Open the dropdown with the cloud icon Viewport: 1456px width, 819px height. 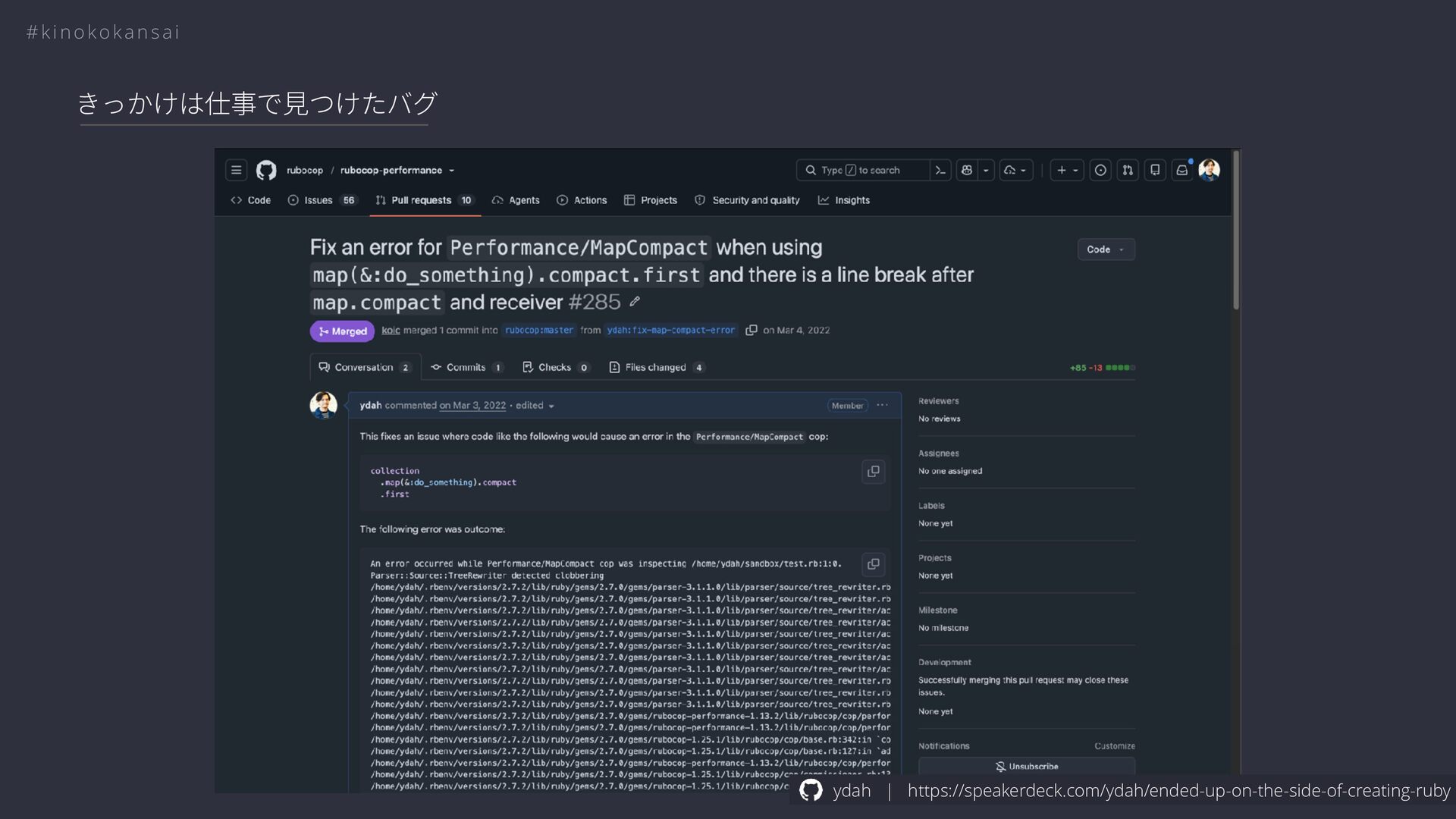[1015, 171]
